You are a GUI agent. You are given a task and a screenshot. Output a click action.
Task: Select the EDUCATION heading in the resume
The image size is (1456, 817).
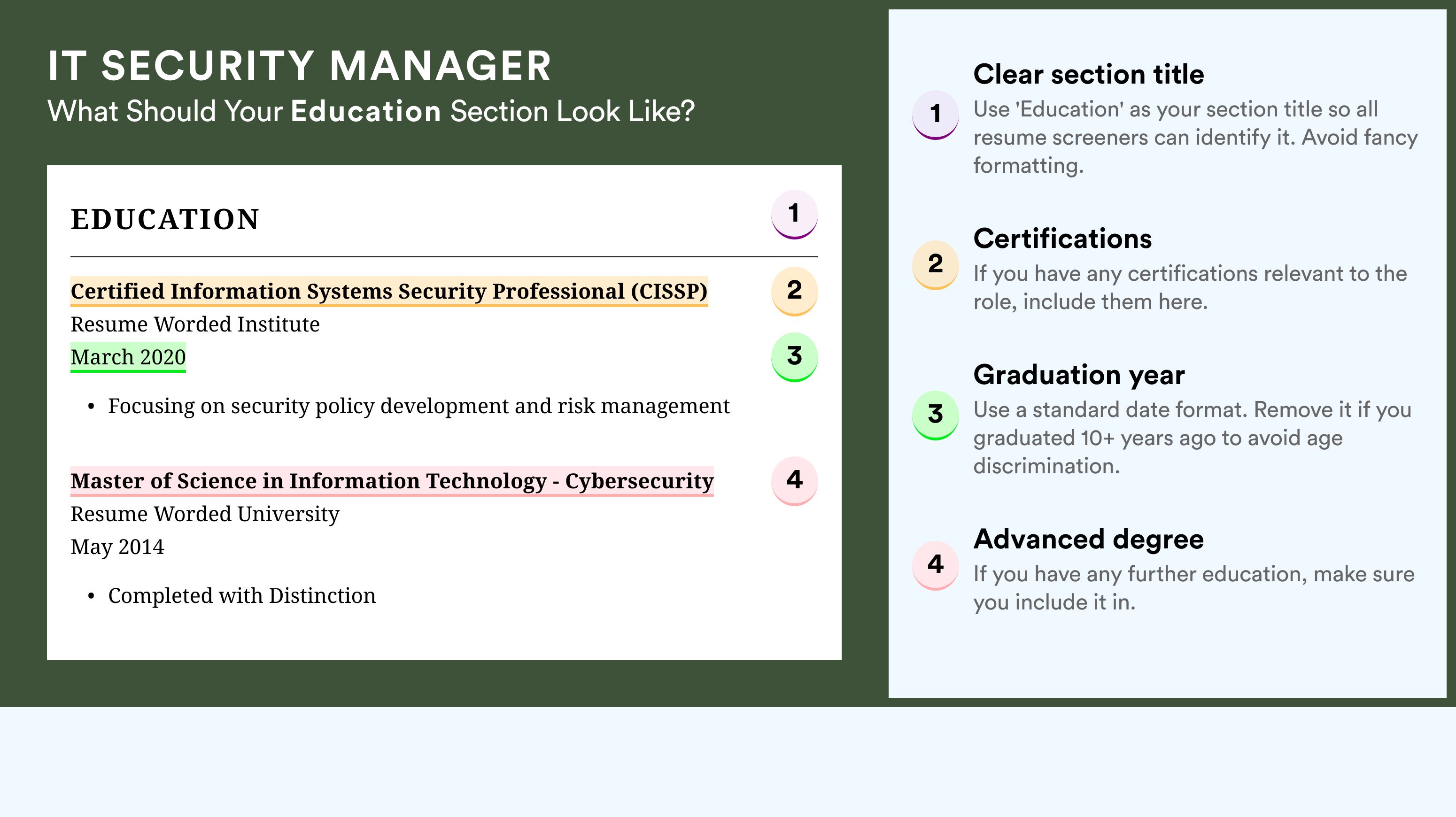164,219
